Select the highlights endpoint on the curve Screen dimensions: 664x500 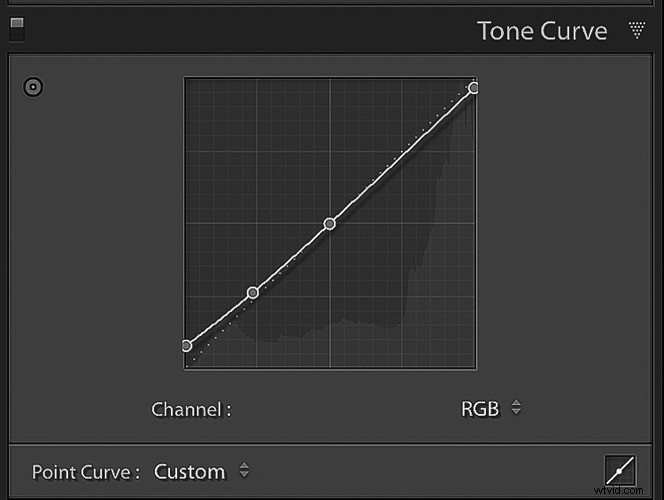(474, 88)
